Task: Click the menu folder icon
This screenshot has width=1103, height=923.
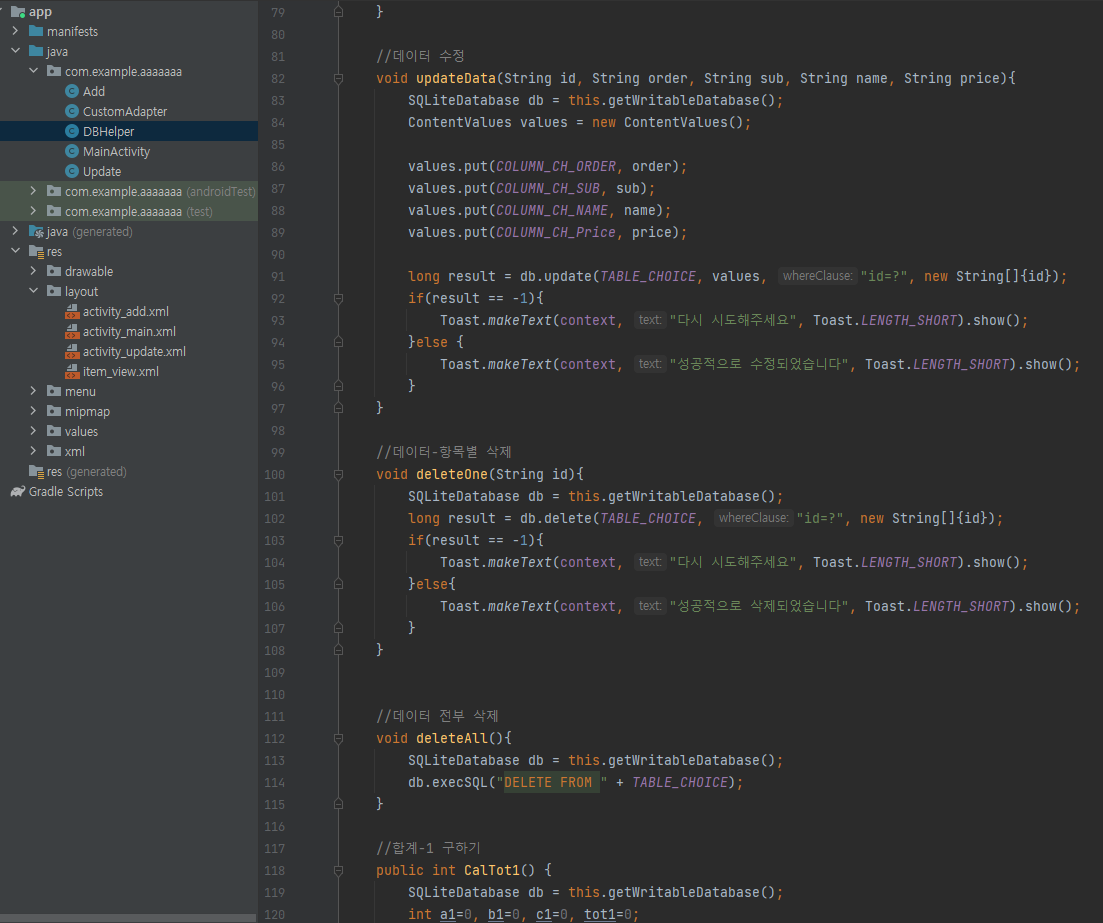Action: pos(54,391)
